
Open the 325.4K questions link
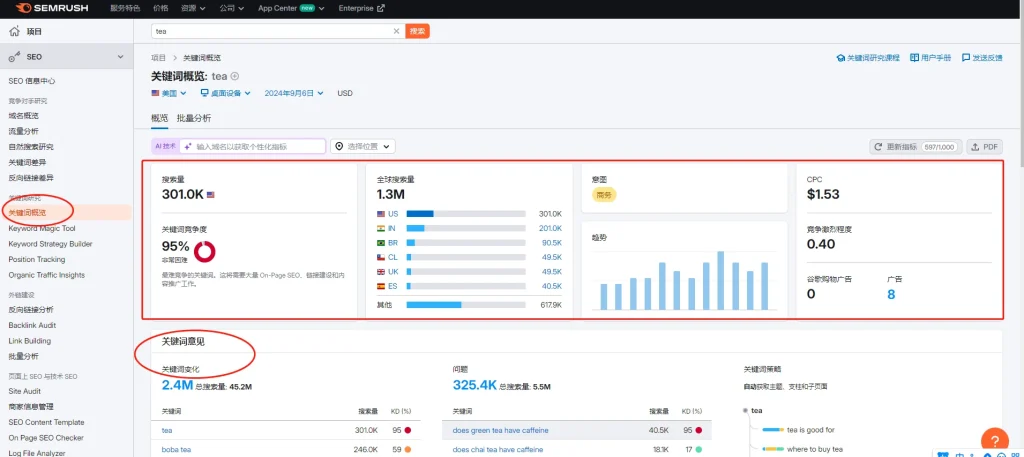coord(475,385)
